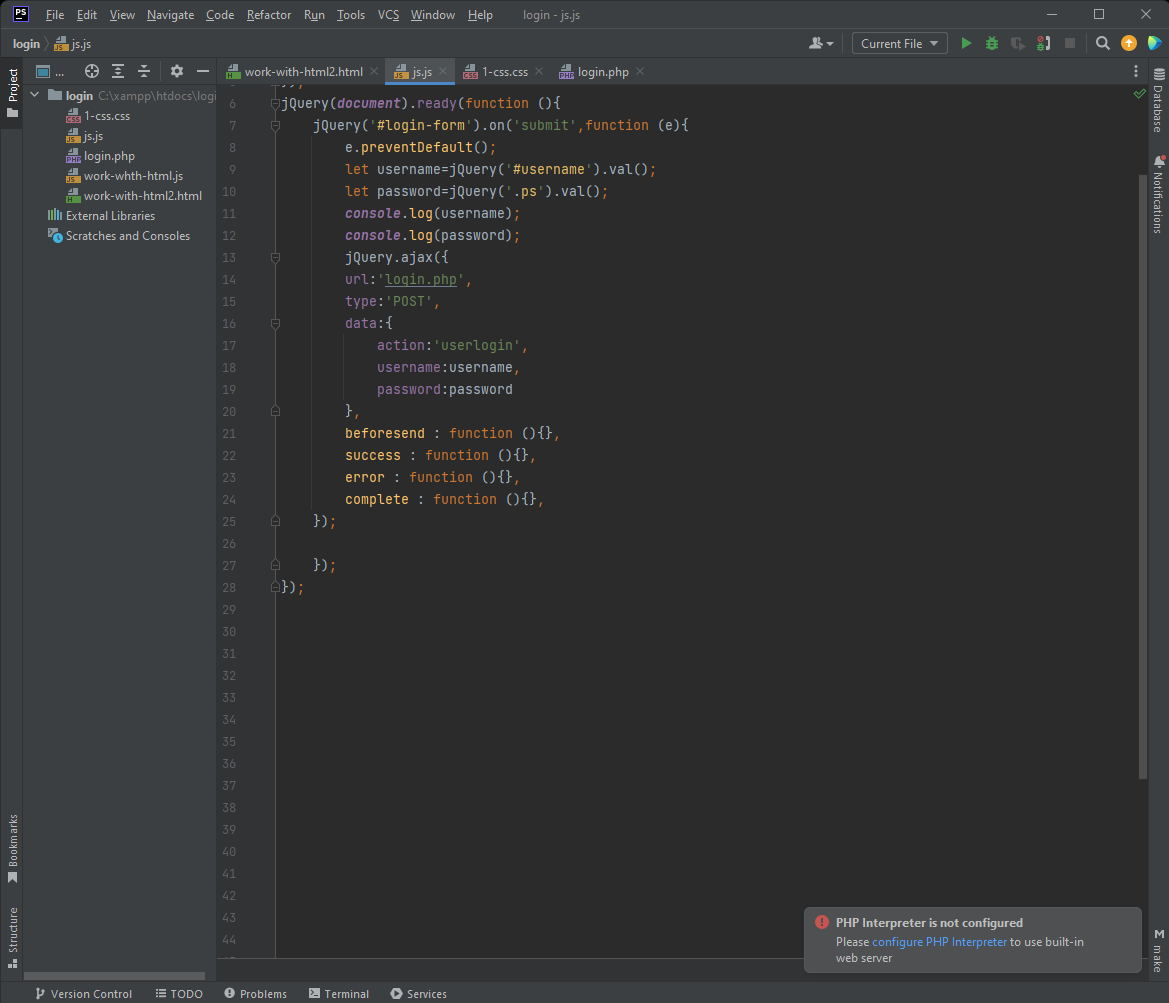The image size is (1169, 1003).
Task: Close the work-with-html2.html tab
Action: click(x=374, y=72)
